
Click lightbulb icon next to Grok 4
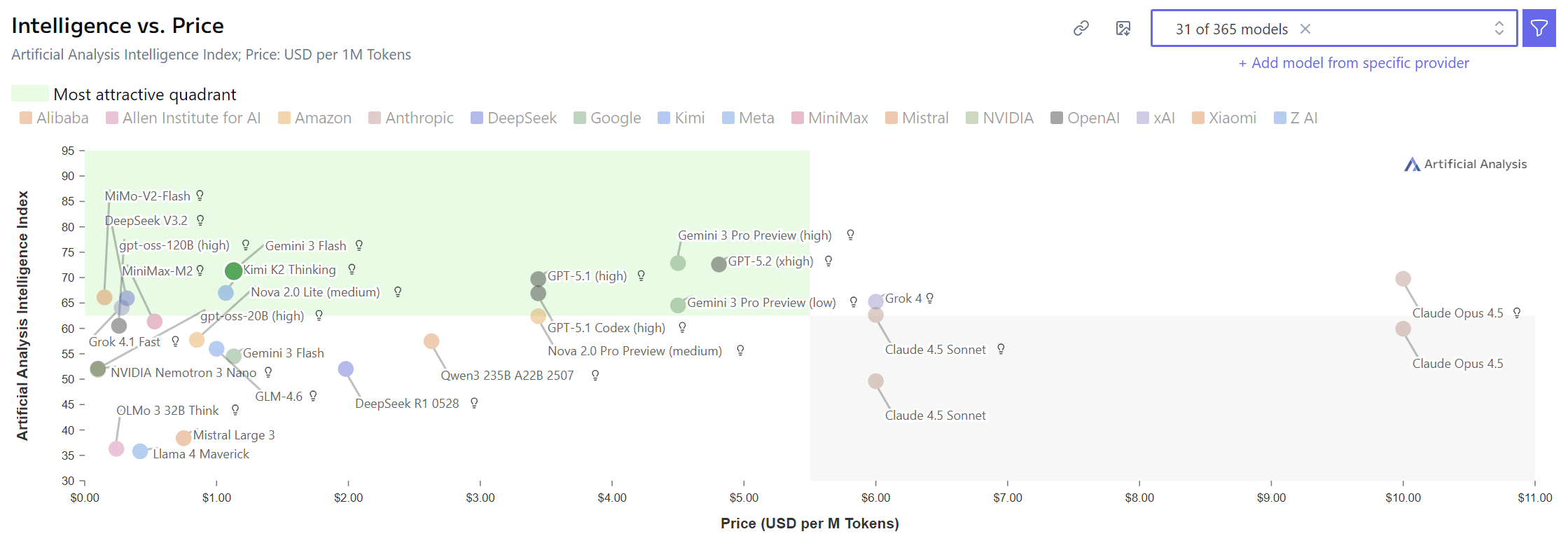click(930, 298)
